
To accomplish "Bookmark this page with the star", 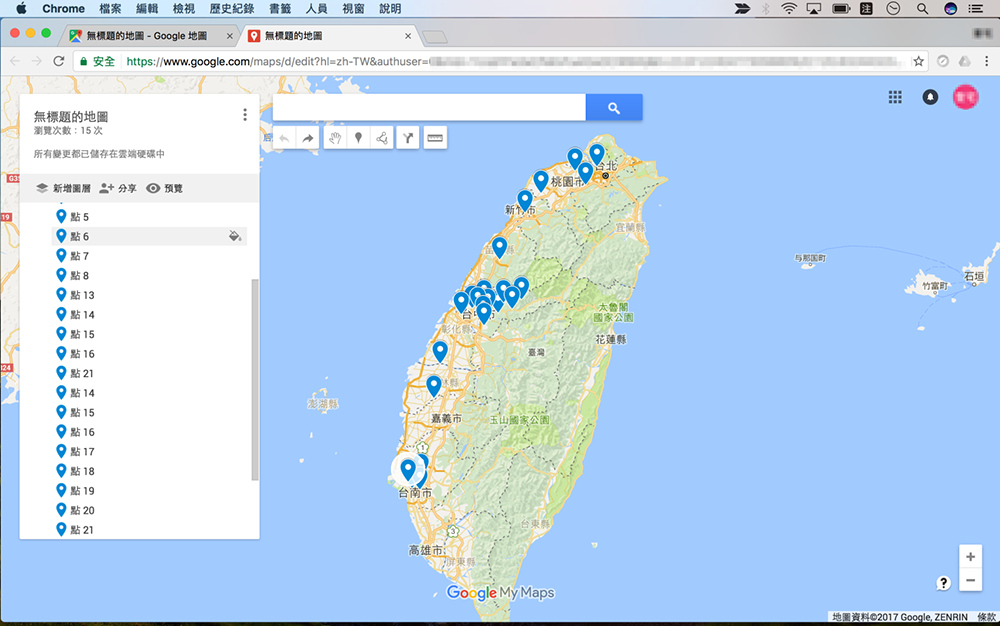I will [x=918, y=61].
